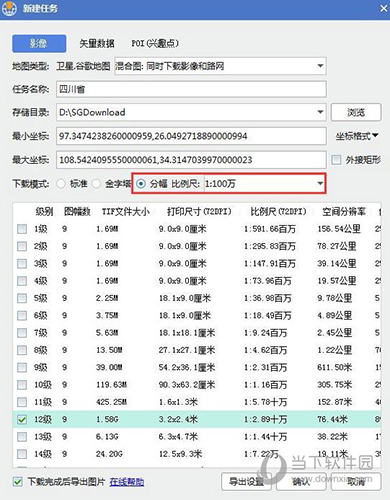
Task: Switch to the 影像 tab
Action: (x=39, y=43)
